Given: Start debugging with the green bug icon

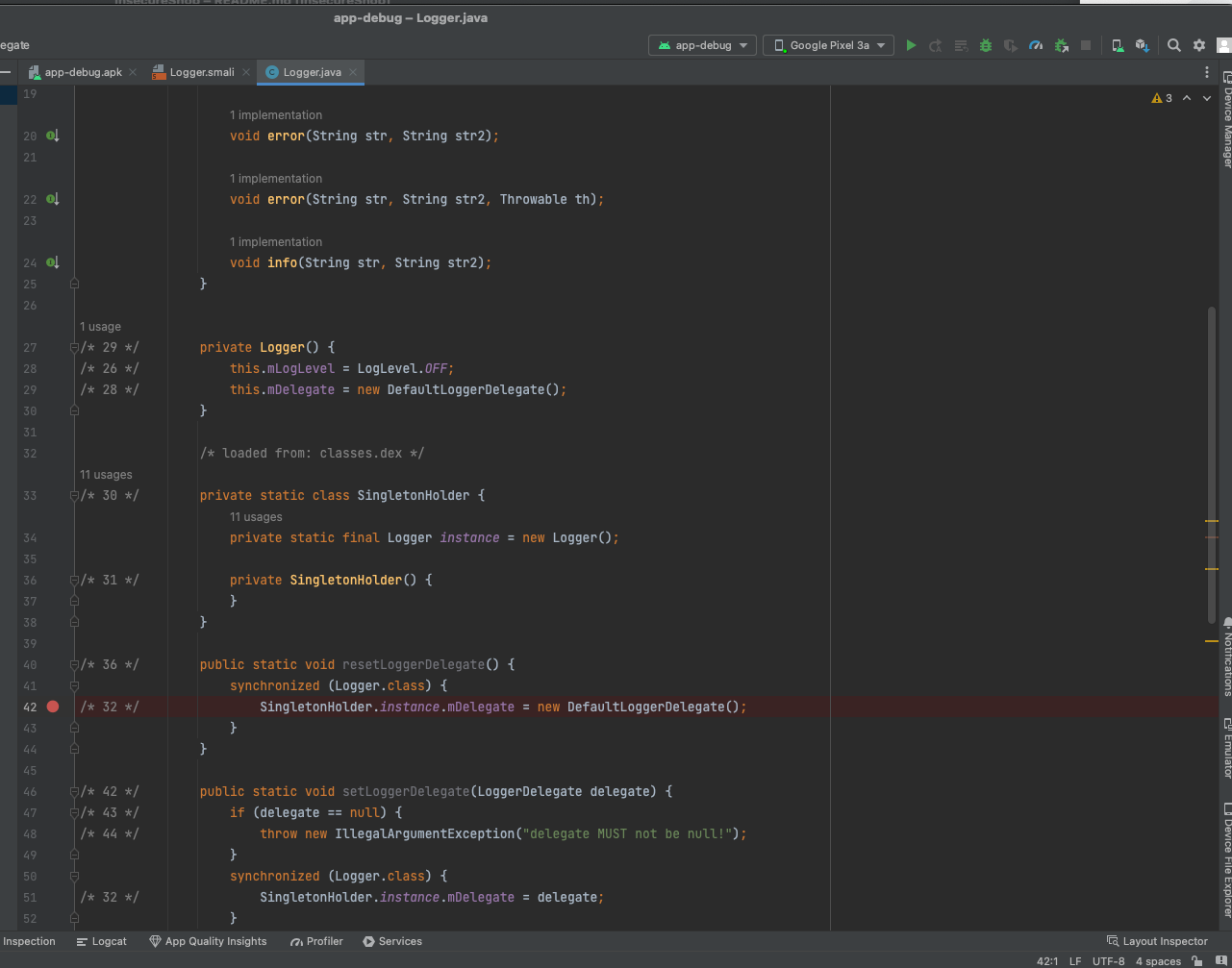Looking at the screenshot, I should tap(986, 45).
